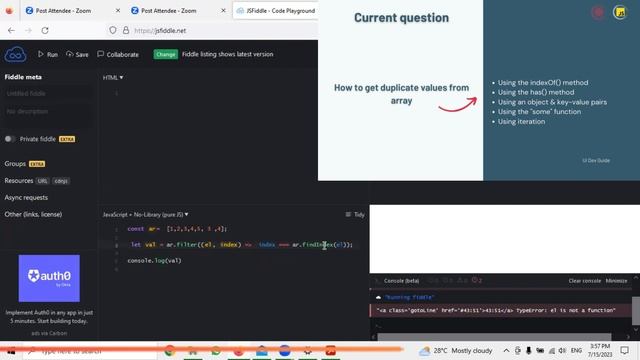Click the console scroll-right arrow
640x360 pixels.
(628, 337)
